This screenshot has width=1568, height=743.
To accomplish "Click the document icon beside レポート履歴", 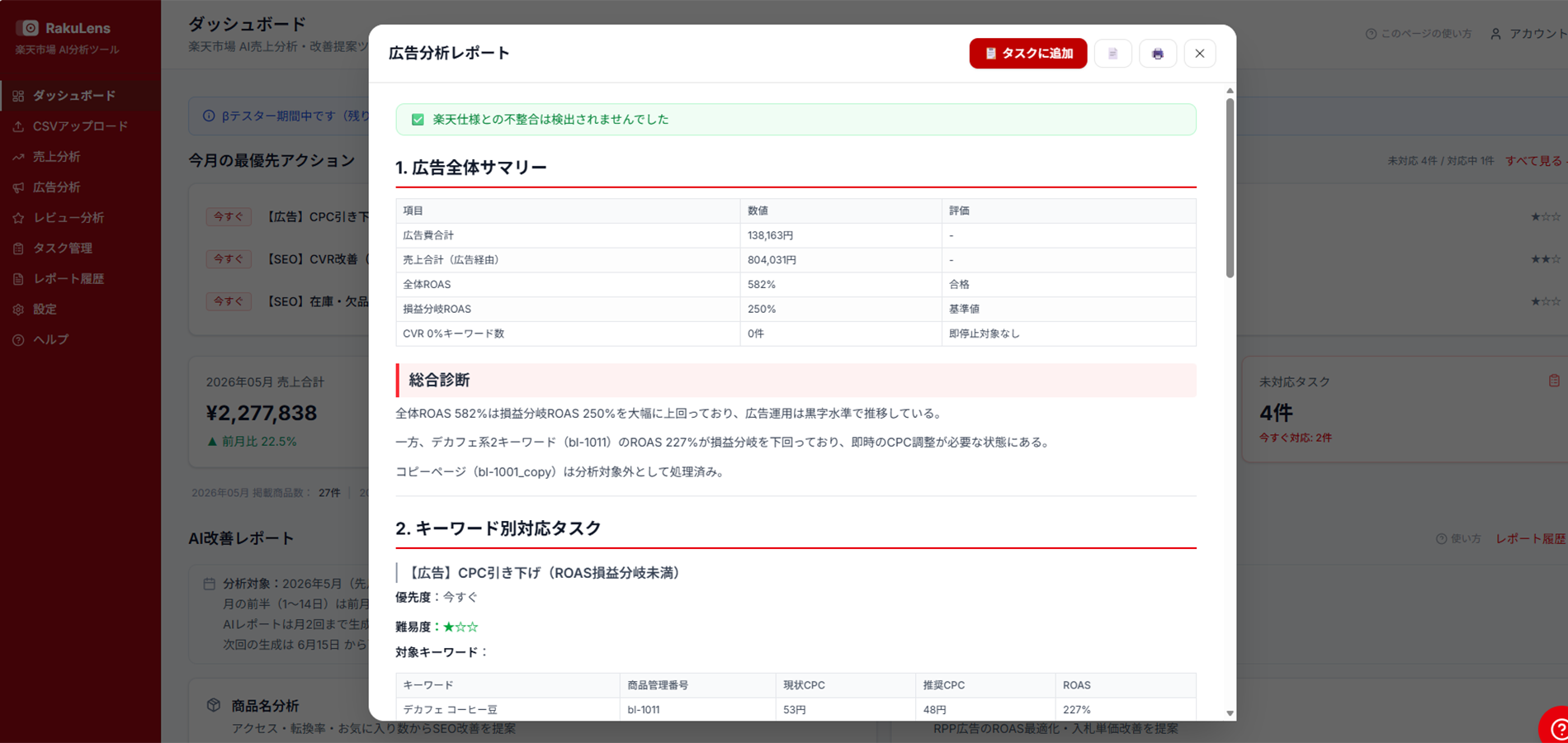I will click(18, 280).
